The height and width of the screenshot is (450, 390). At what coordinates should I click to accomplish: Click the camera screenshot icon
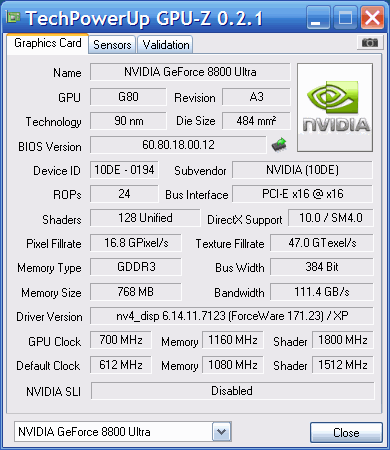coord(370,43)
